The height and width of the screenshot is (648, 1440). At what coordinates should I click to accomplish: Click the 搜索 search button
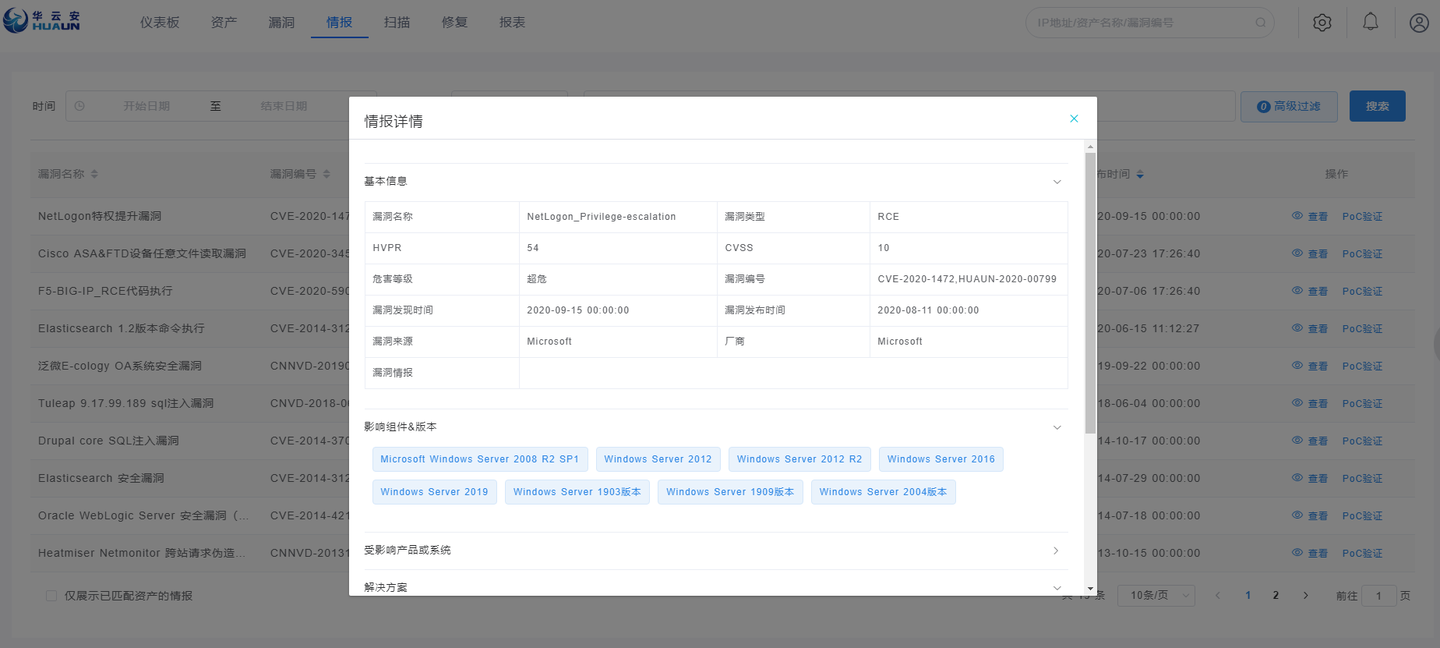tap(1377, 105)
